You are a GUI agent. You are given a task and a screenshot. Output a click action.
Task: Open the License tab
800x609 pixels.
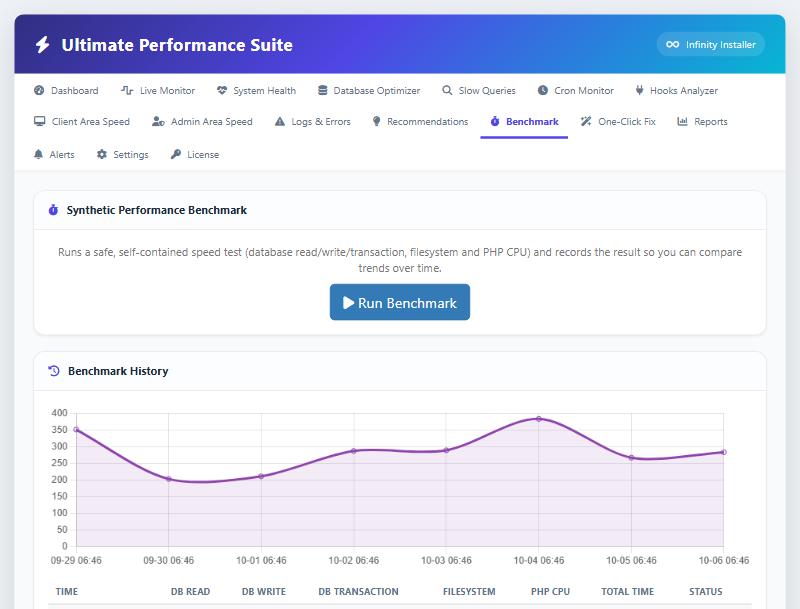pyautogui.click(x=195, y=154)
